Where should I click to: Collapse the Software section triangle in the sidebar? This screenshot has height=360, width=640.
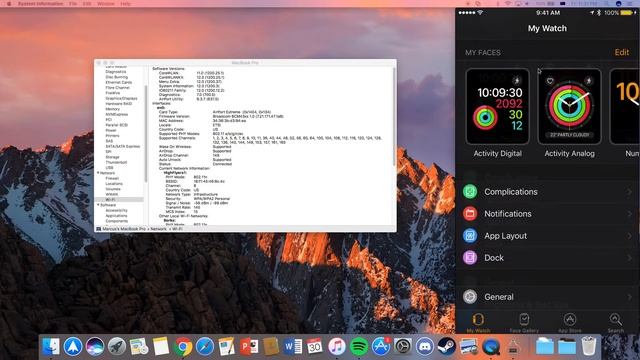[98, 205]
